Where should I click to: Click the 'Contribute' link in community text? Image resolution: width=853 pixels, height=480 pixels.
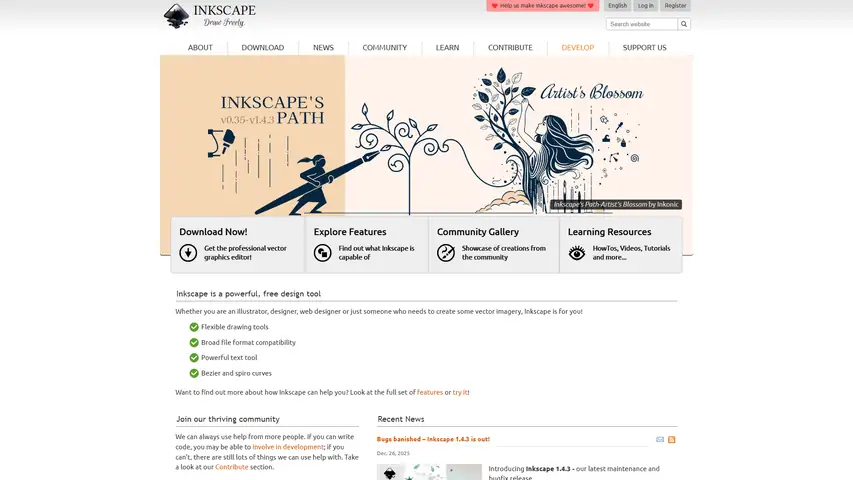coord(231,467)
